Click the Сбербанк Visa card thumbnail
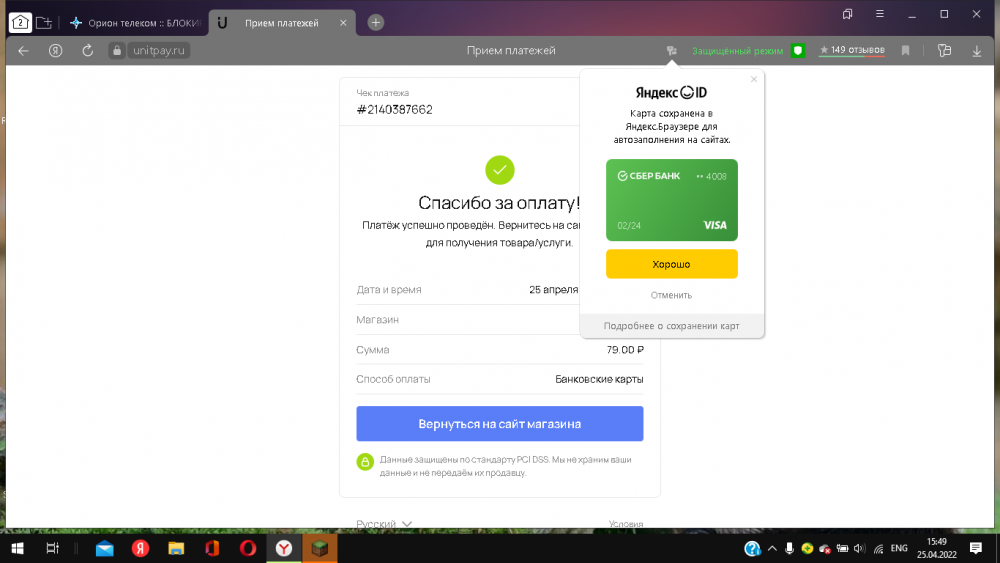This screenshot has width=1000, height=563. click(x=672, y=200)
